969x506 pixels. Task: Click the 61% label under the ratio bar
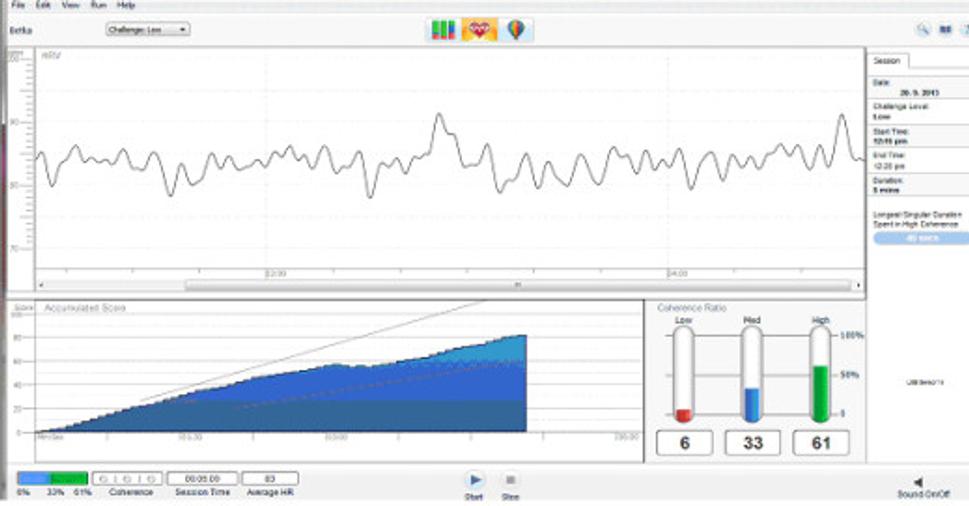82,492
